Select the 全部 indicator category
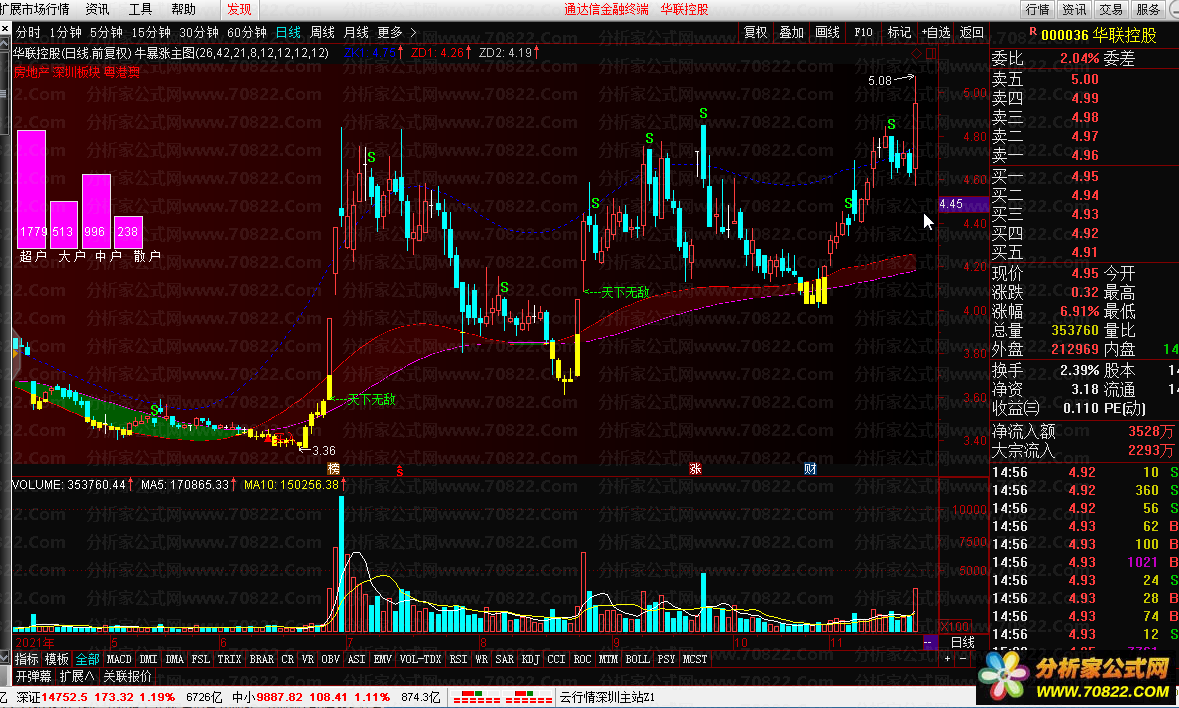 point(87,659)
